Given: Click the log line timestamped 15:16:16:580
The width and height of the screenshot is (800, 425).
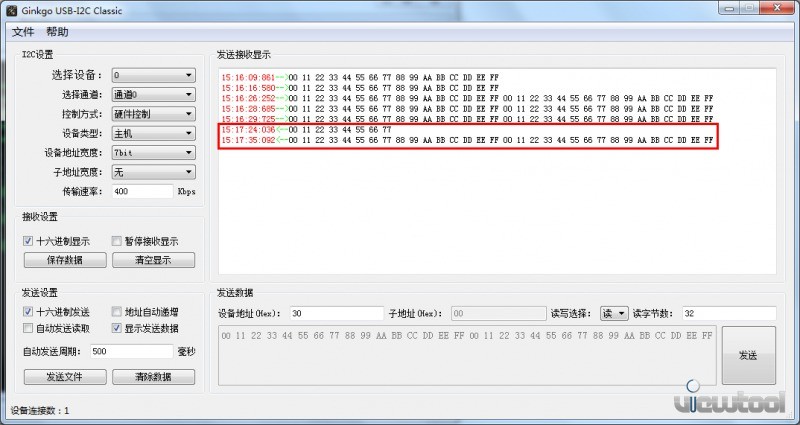Looking at the screenshot, I should tap(360, 88).
